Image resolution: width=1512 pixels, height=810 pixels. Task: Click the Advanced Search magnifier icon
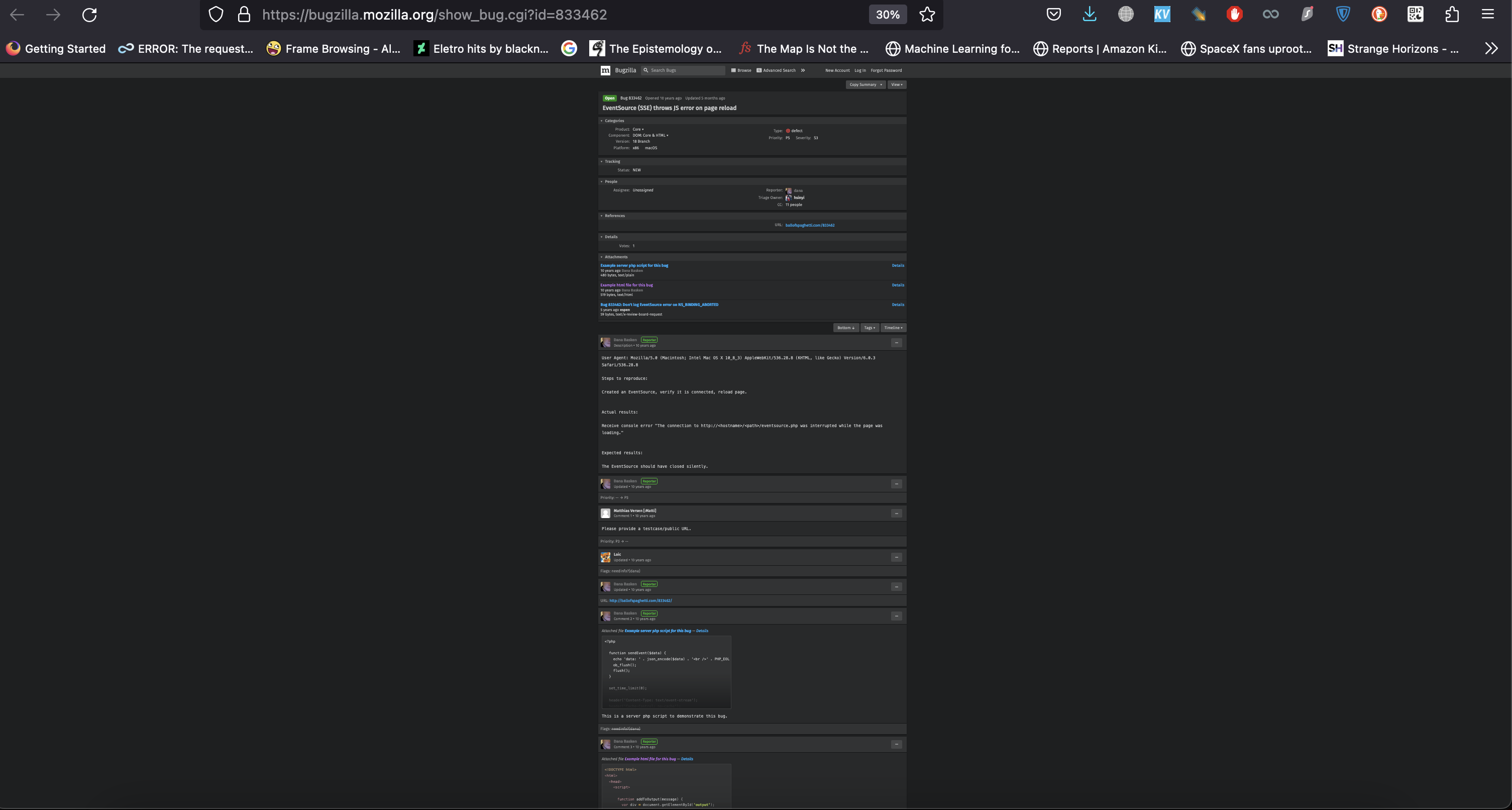(x=759, y=70)
